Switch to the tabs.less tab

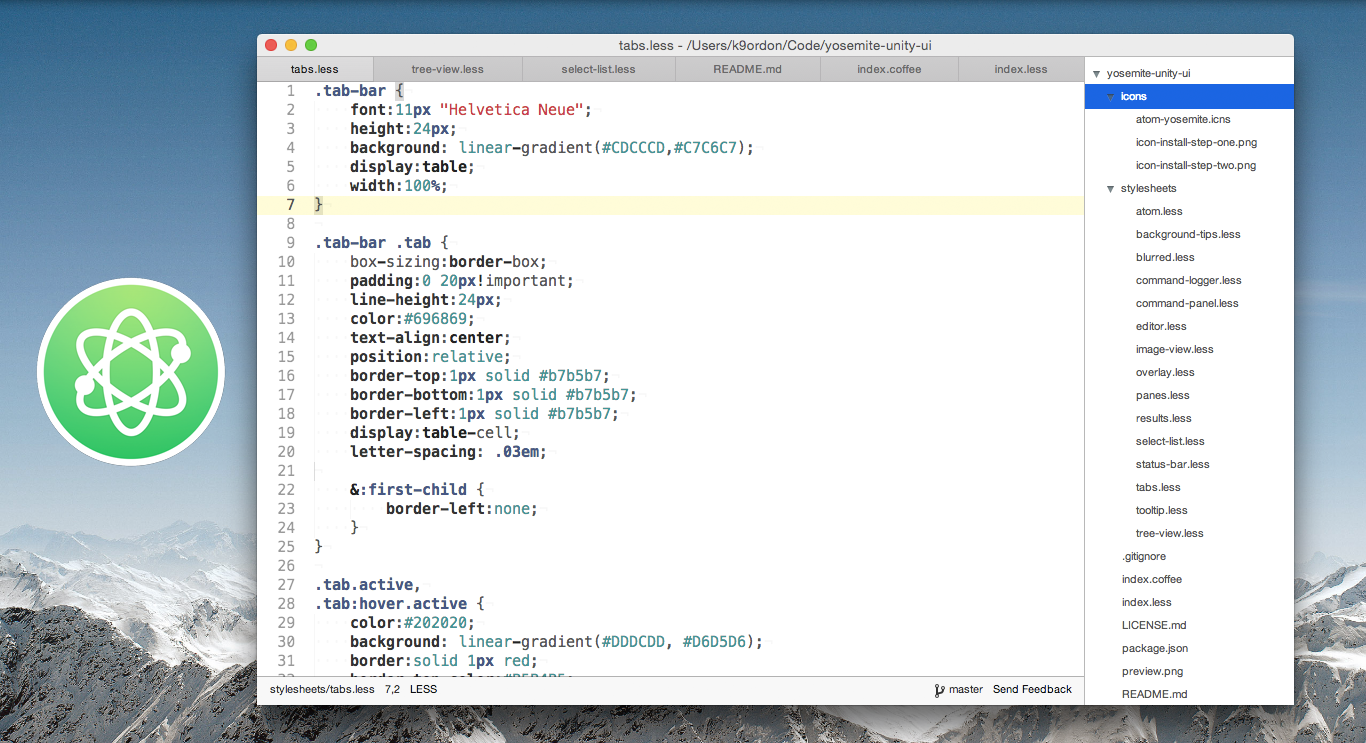tap(315, 69)
